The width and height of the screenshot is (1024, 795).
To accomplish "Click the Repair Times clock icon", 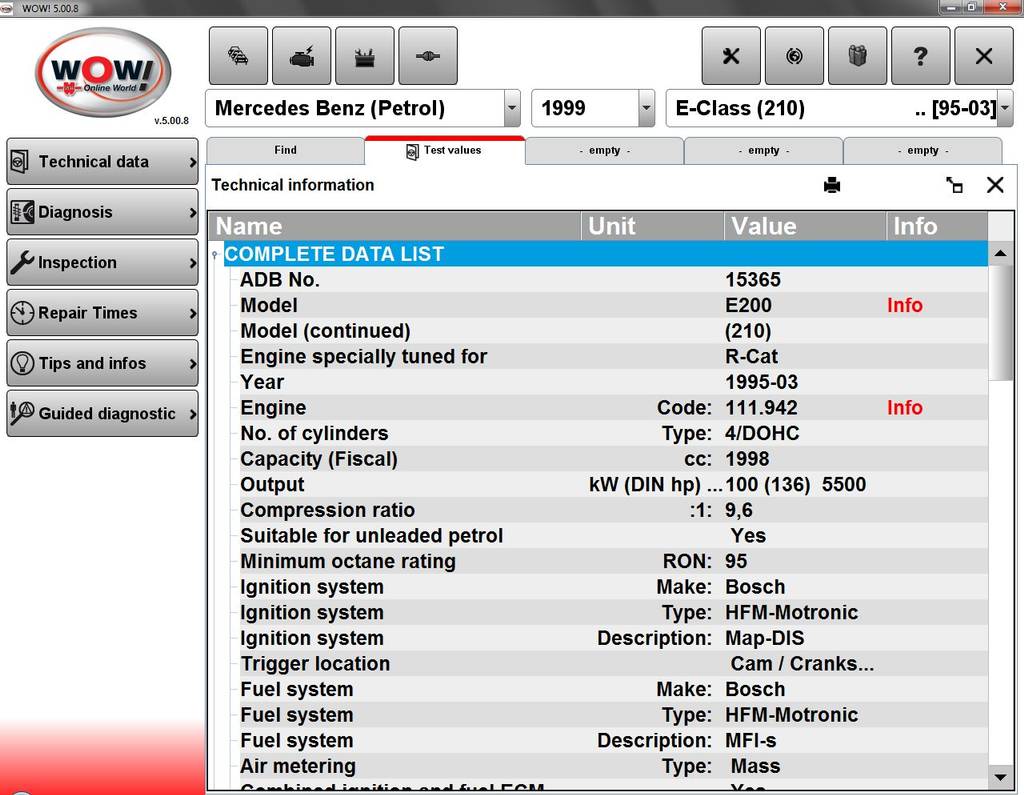I will pos(22,312).
